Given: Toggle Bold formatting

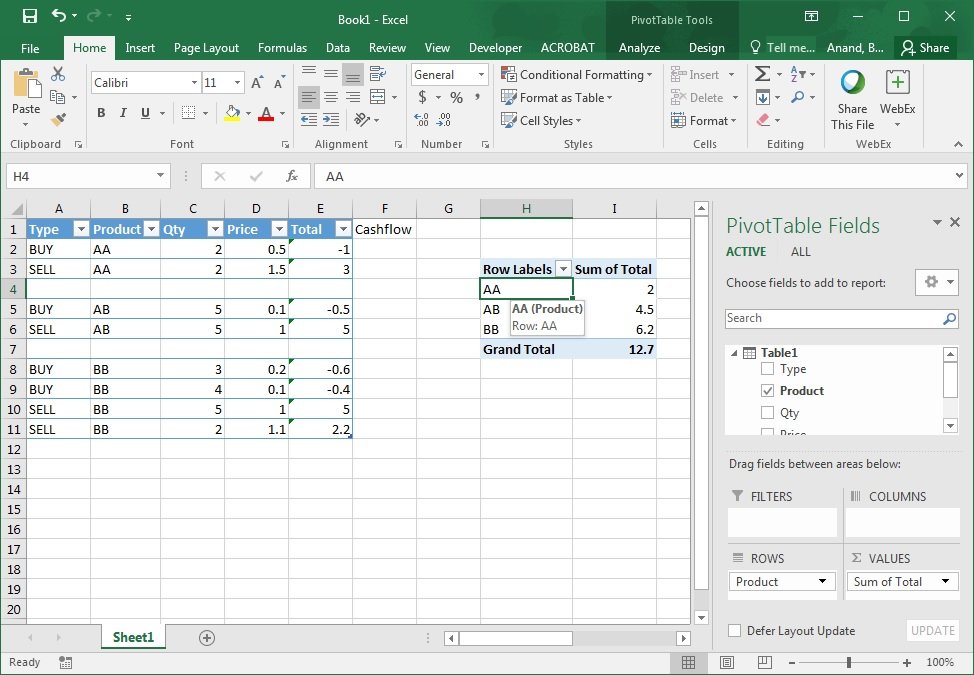Looking at the screenshot, I should pos(101,113).
